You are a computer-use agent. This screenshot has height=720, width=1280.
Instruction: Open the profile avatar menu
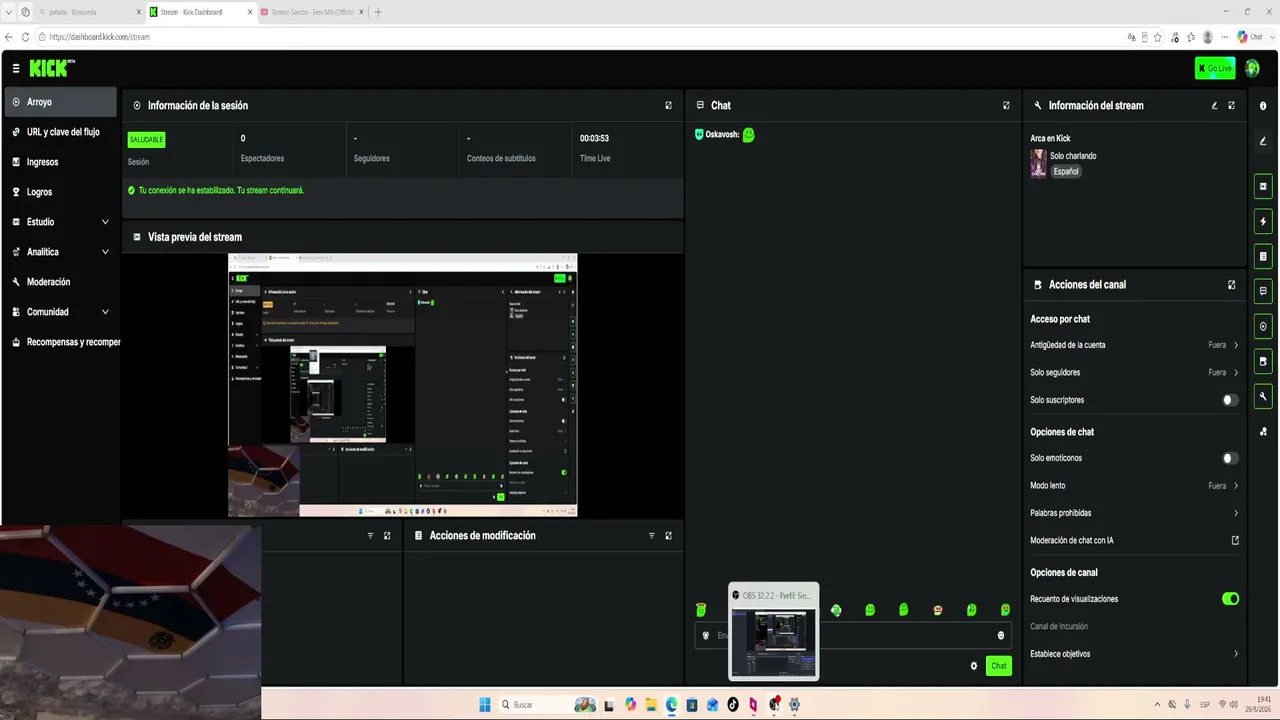(1252, 68)
